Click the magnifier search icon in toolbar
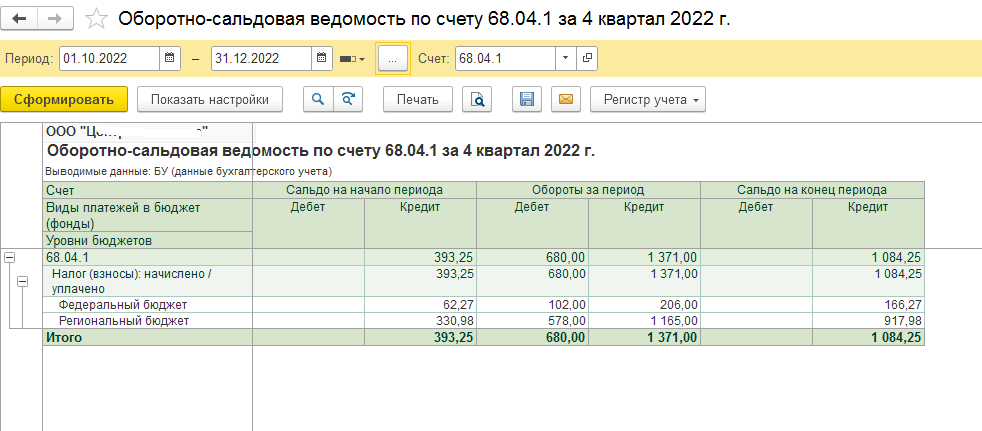Screen dimensions: 982x431 [x=318, y=100]
